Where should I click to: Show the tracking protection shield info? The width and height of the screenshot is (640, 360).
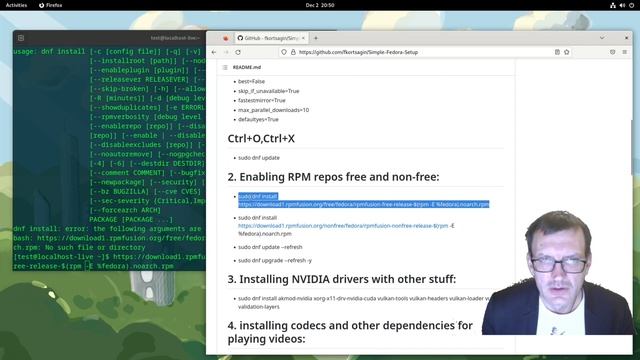[x=284, y=52]
